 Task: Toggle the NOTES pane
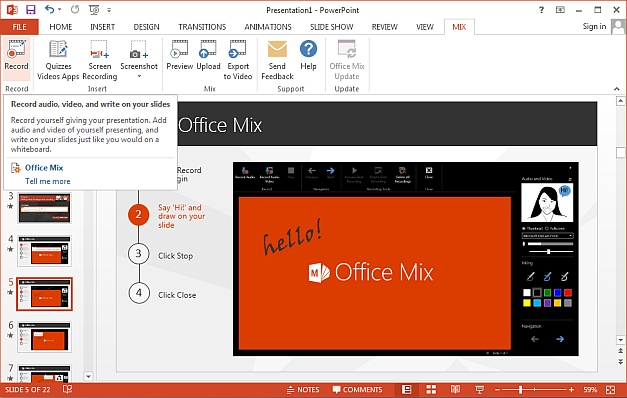303,390
